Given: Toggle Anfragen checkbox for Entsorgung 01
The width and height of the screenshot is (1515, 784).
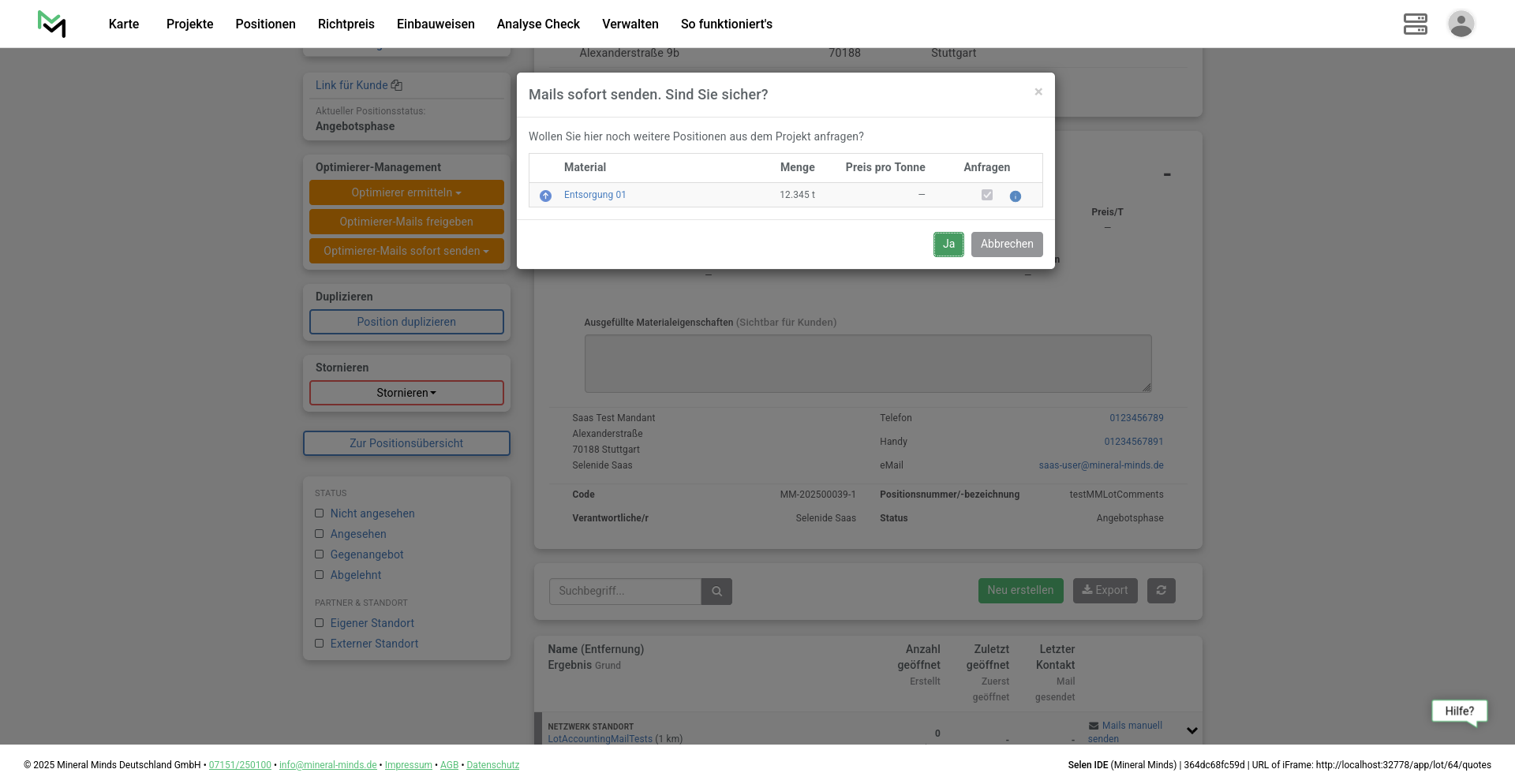Looking at the screenshot, I should 986,195.
